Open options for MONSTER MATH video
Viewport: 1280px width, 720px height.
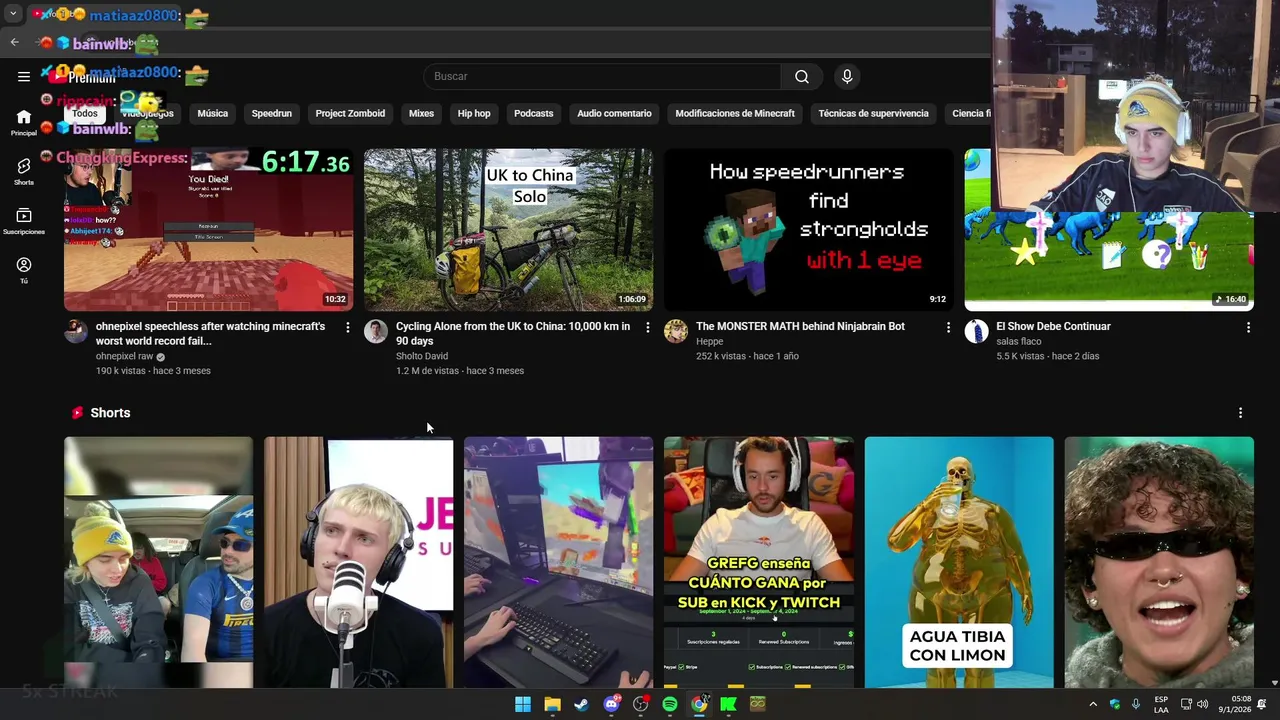[948, 327]
